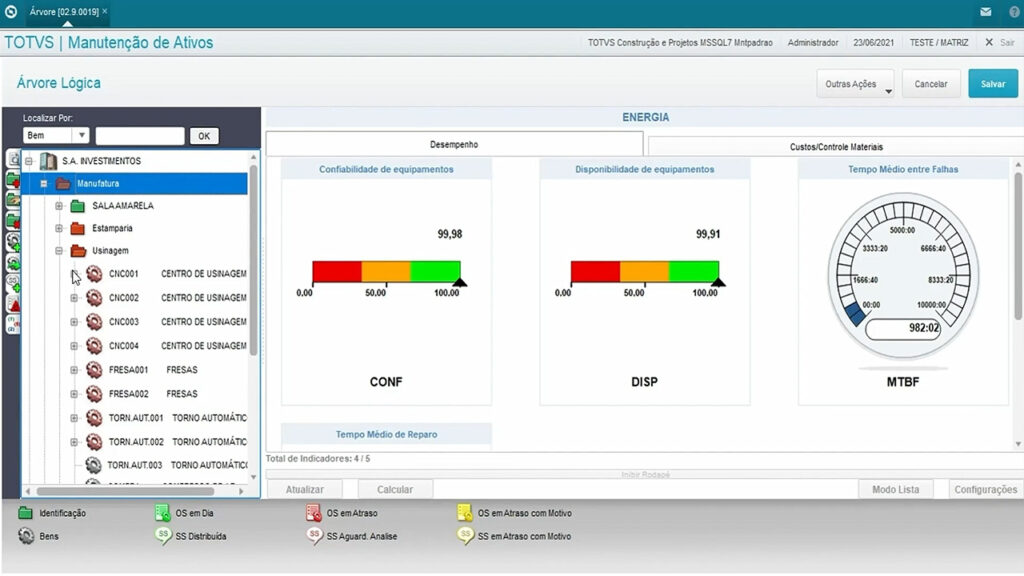The image size is (1024, 576).
Task: Click the CONF reliability color gauge bar
Action: (x=386, y=272)
